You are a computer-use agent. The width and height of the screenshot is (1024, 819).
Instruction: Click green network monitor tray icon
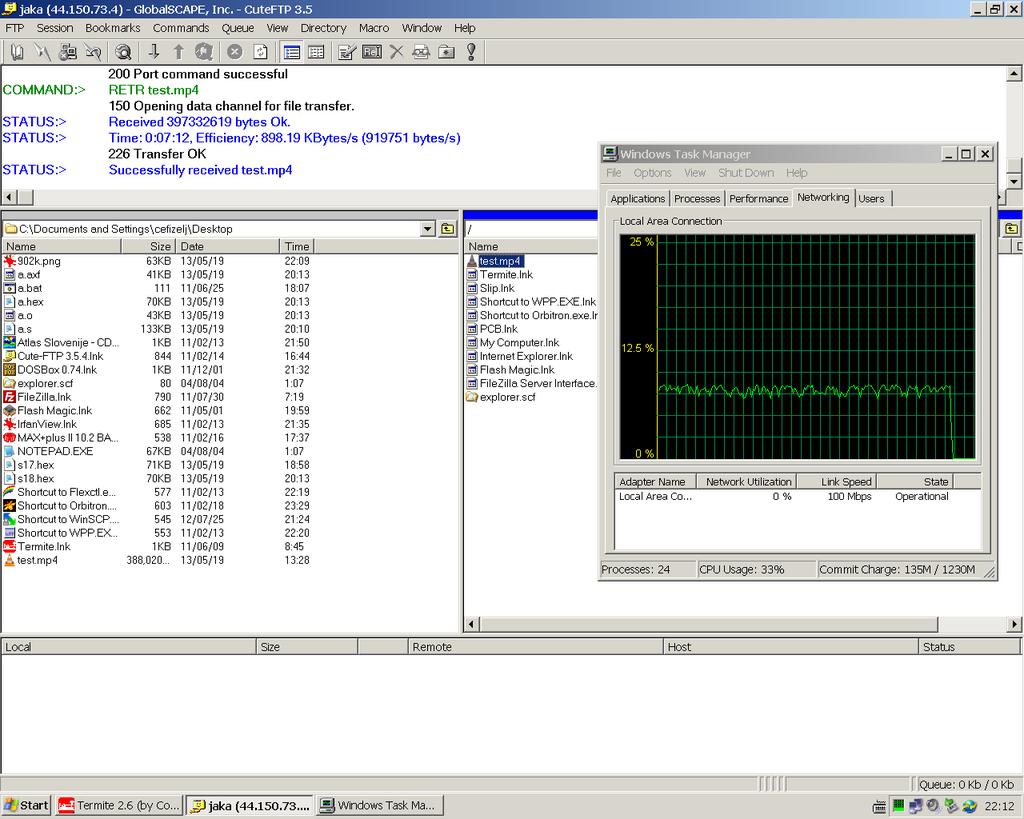(899, 806)
